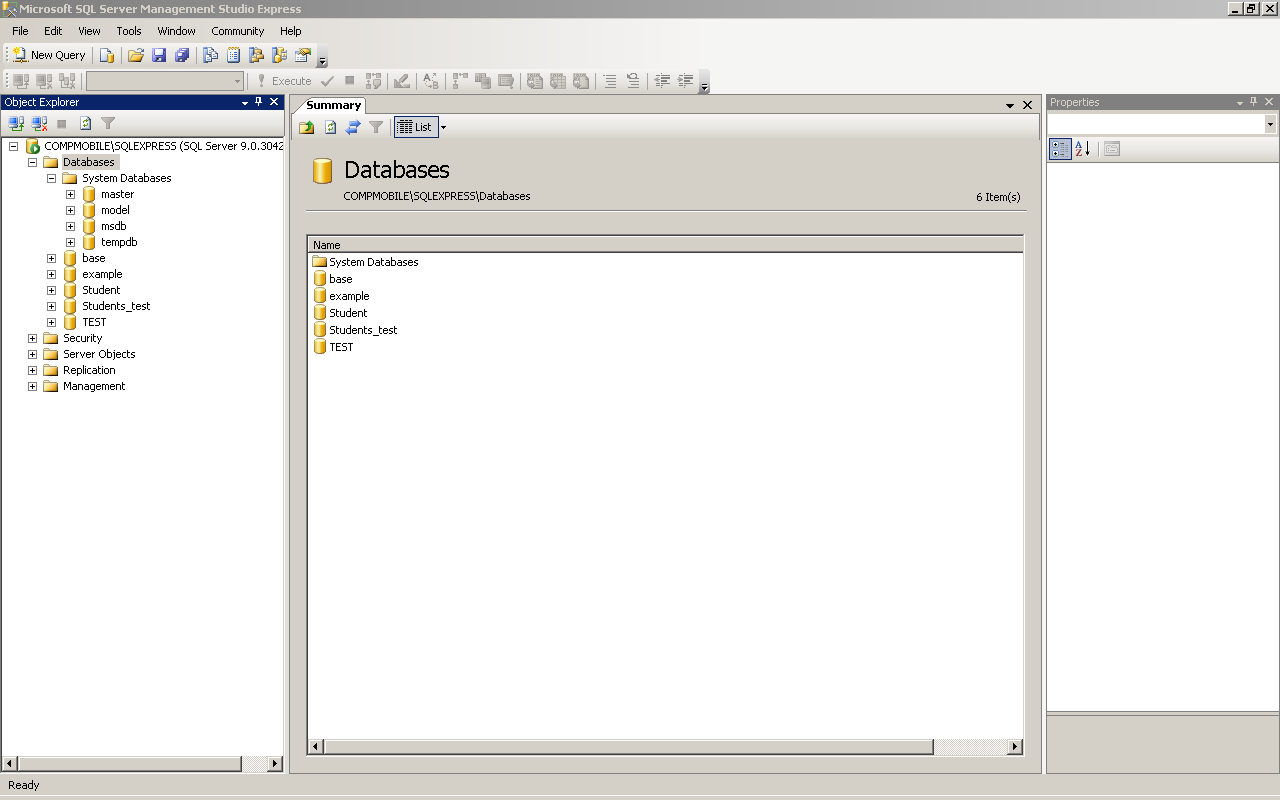Select example in the Summary list
Screen dimensions: 1280x800
point(349,296)
